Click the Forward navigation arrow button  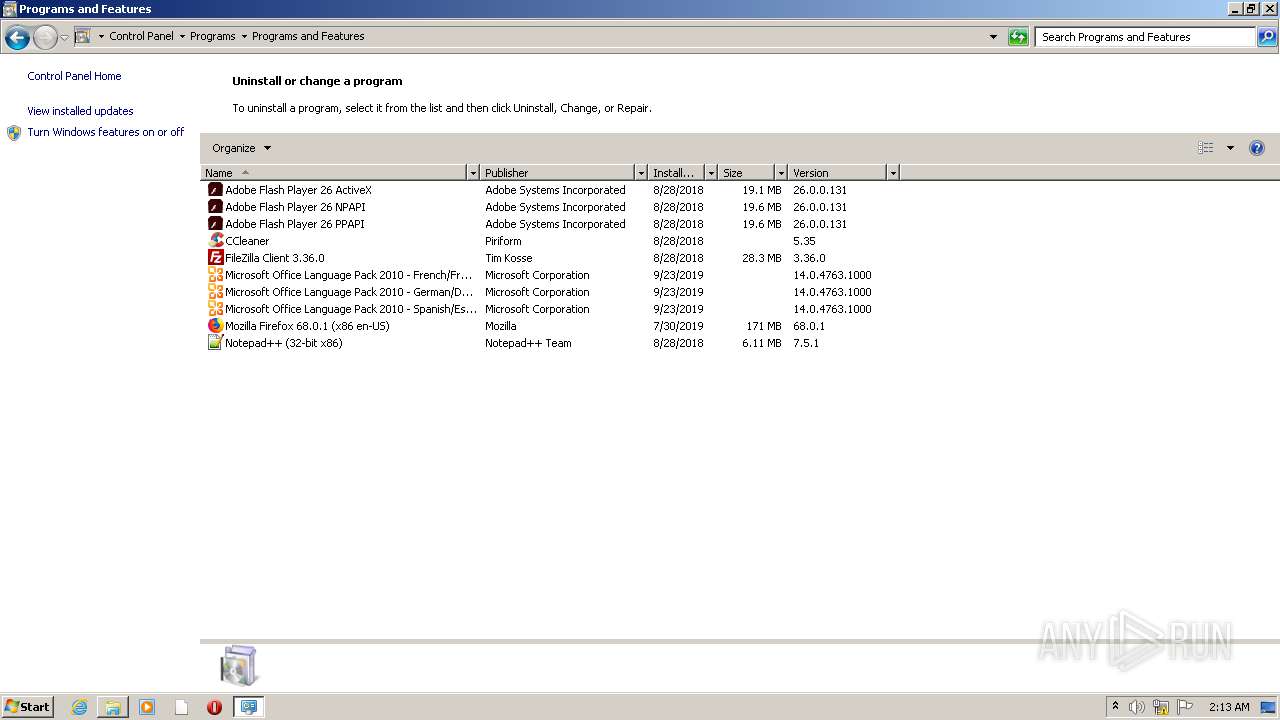pyautogui.click(x=45, y=38)
